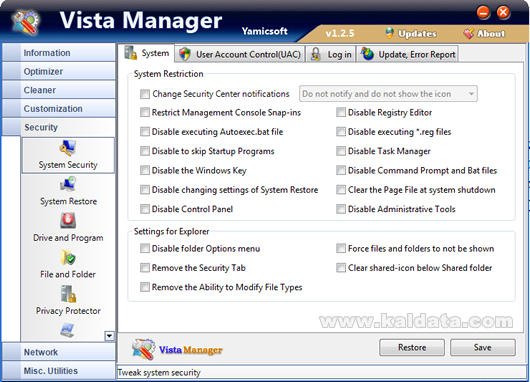Click the Yamicsoft label
The height and width of the screenshot is (382, 530).
(264, 31)
